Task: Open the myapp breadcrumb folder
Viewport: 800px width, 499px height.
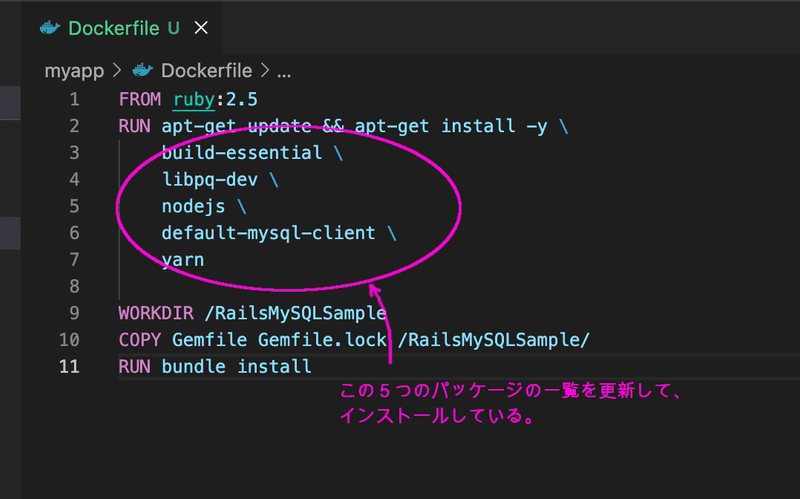Action: point(74,71)
